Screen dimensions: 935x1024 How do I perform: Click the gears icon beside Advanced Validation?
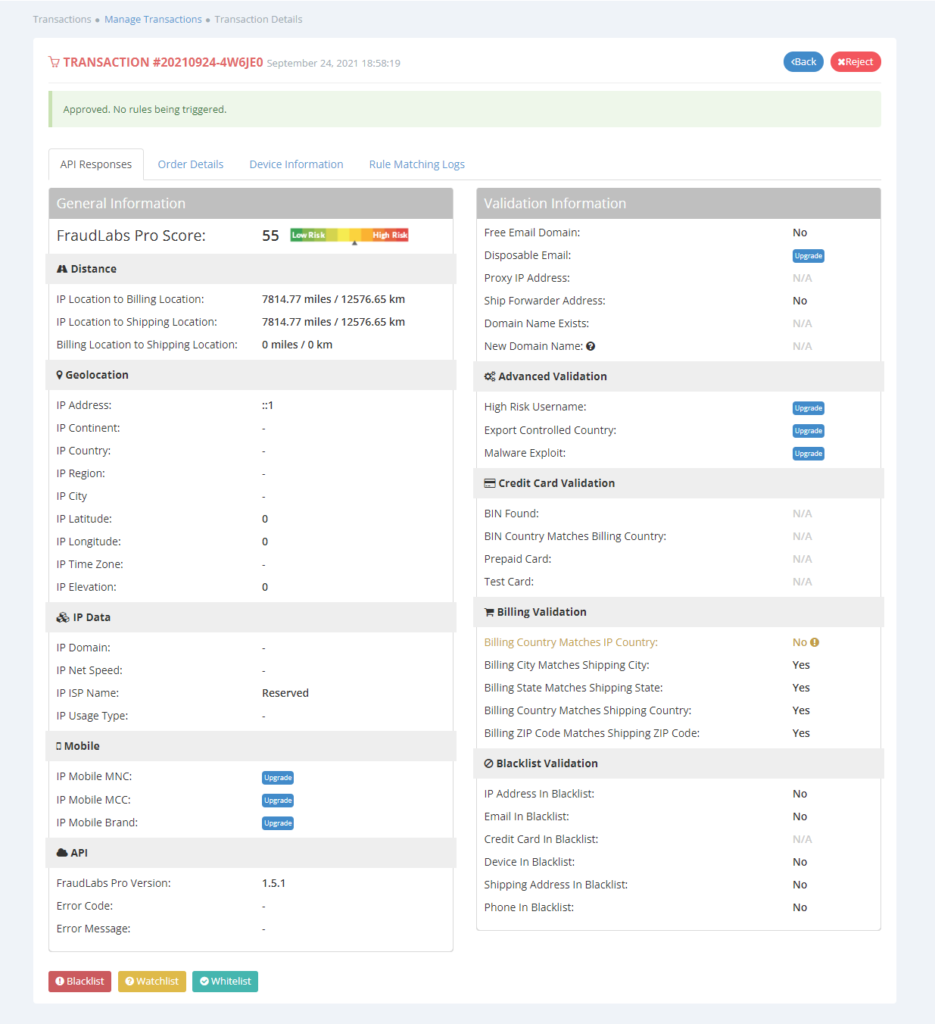[x=490, y=376]
